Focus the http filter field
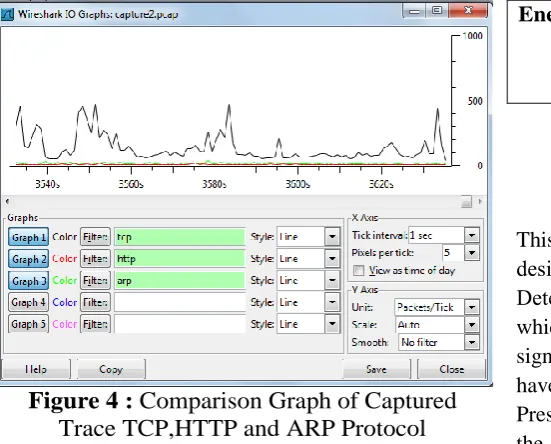The image size is (551, 444). pyautogui.click(x=180, y=259)
